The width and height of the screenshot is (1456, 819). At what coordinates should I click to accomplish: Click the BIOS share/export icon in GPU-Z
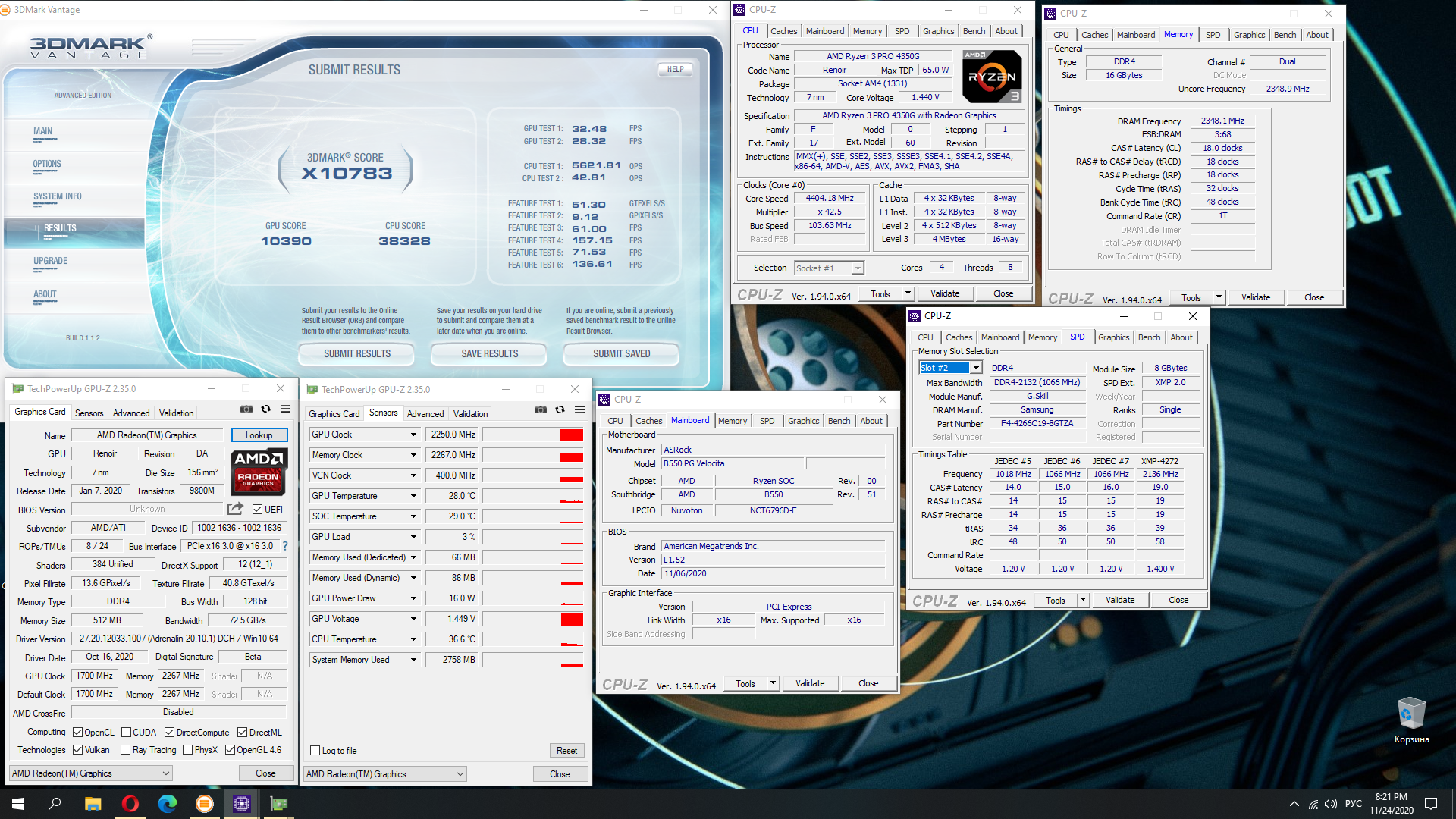point(236,509)
